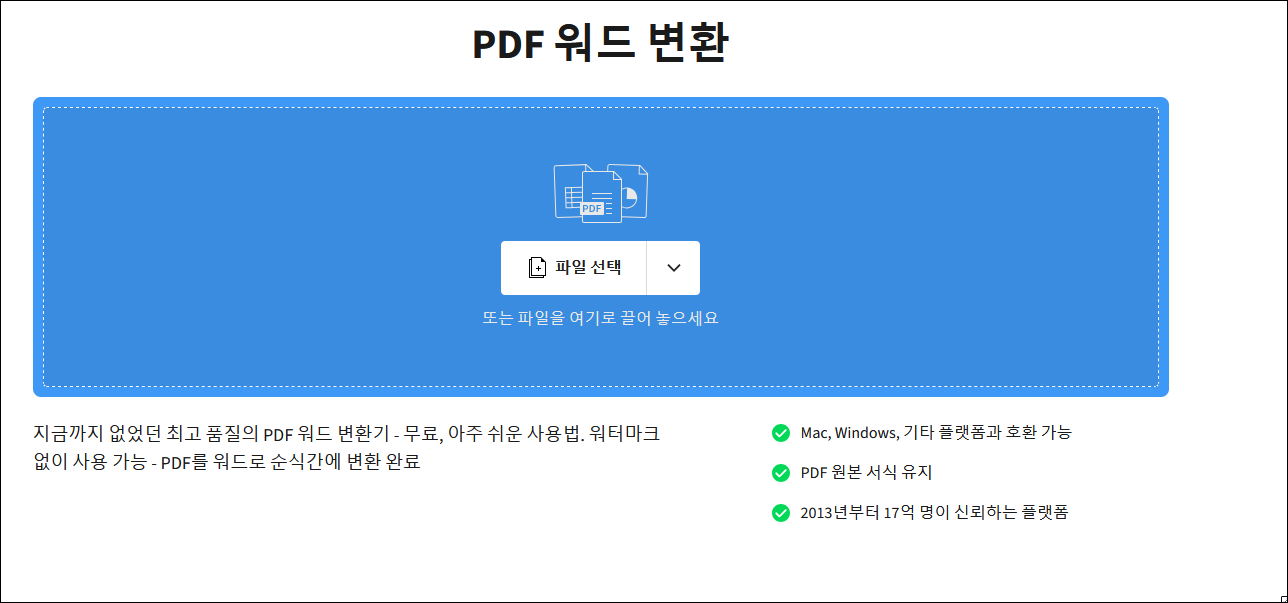Click the green checkmark beside PDF 원본 서식 유지
Viewport: 1288px width, 603px height.
(x=781, y=473)
